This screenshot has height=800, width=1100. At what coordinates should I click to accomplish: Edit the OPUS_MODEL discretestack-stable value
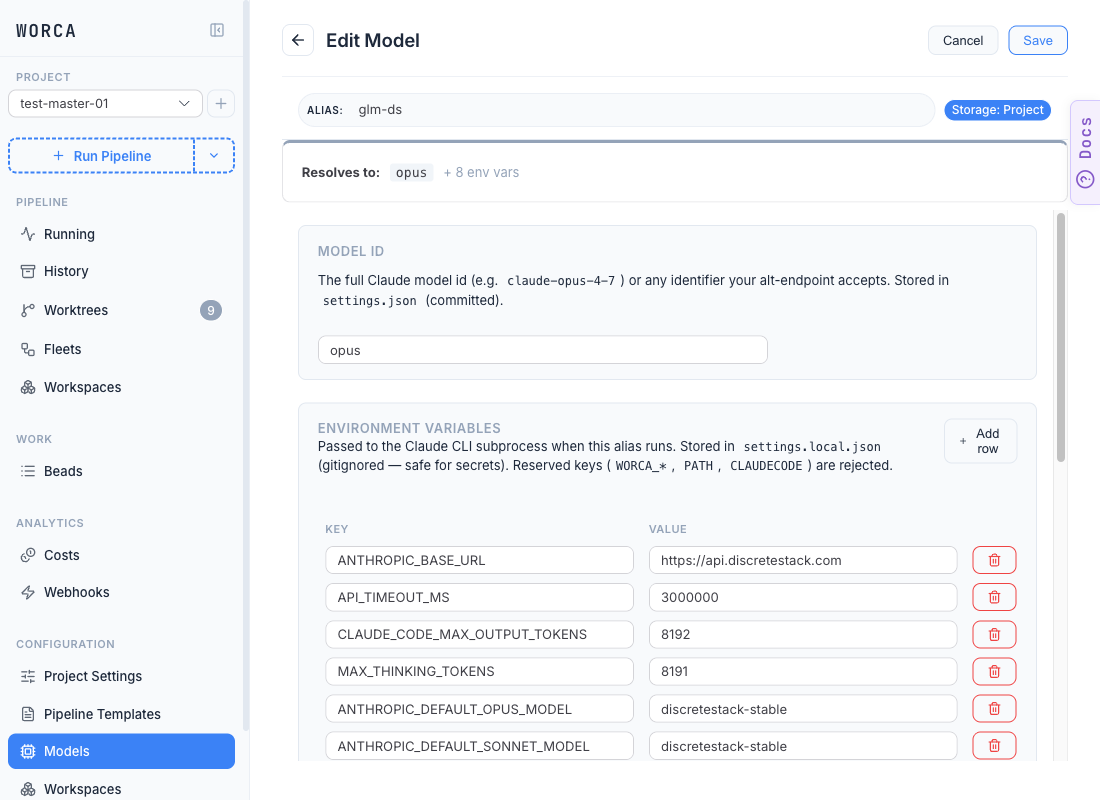click(803, 709)
